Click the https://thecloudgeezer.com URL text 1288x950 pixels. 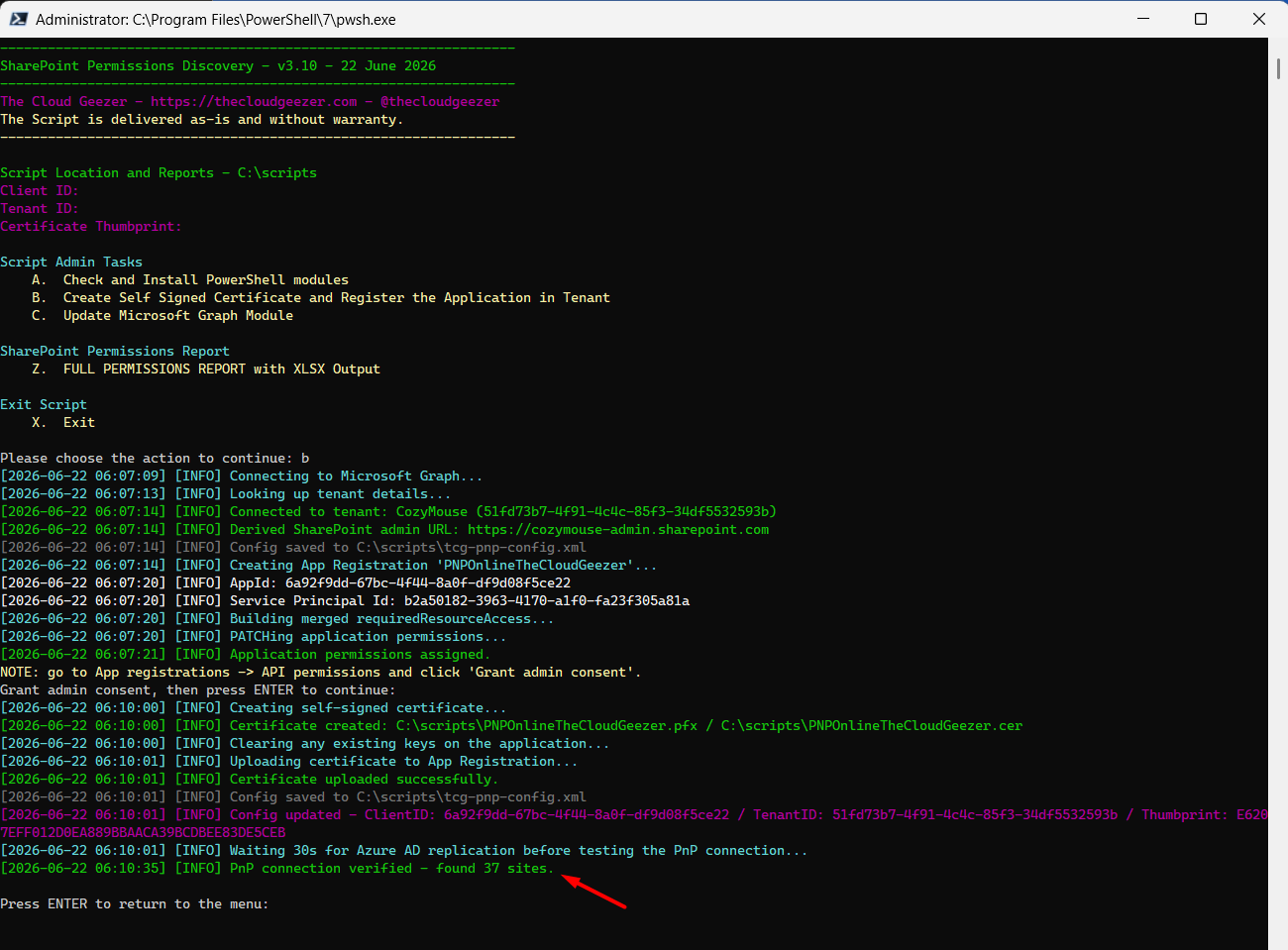(x=254, y=101)
